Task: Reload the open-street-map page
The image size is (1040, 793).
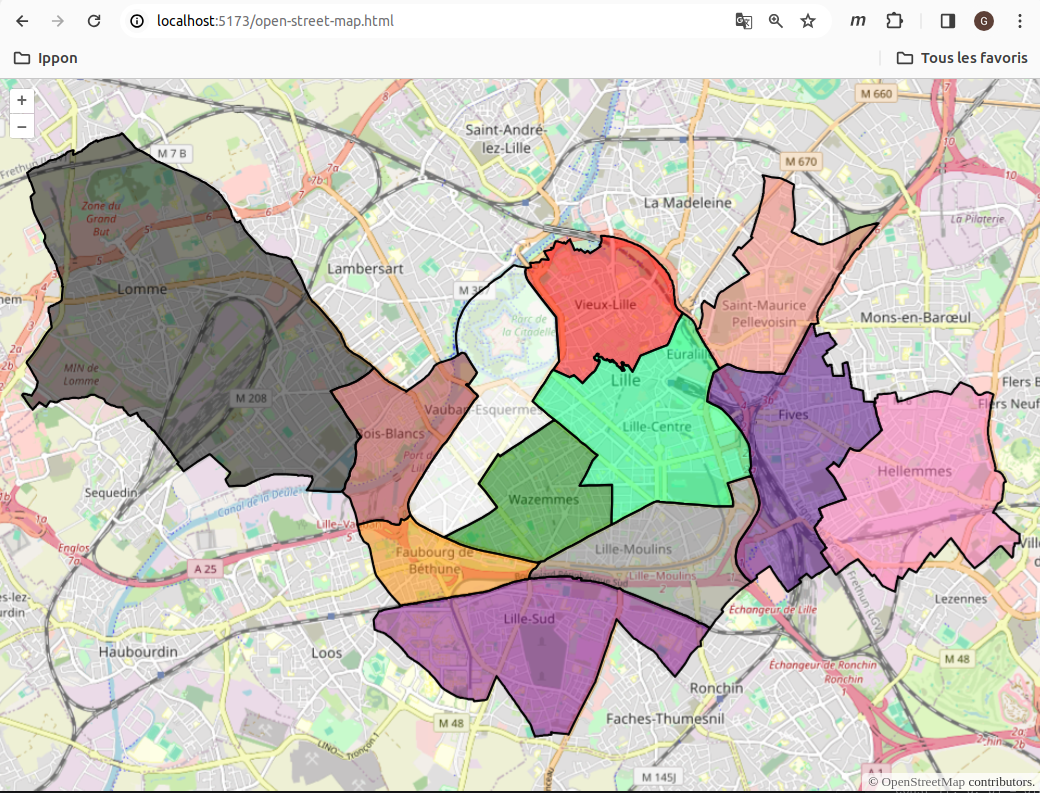Action: click(x=93, y=20)
